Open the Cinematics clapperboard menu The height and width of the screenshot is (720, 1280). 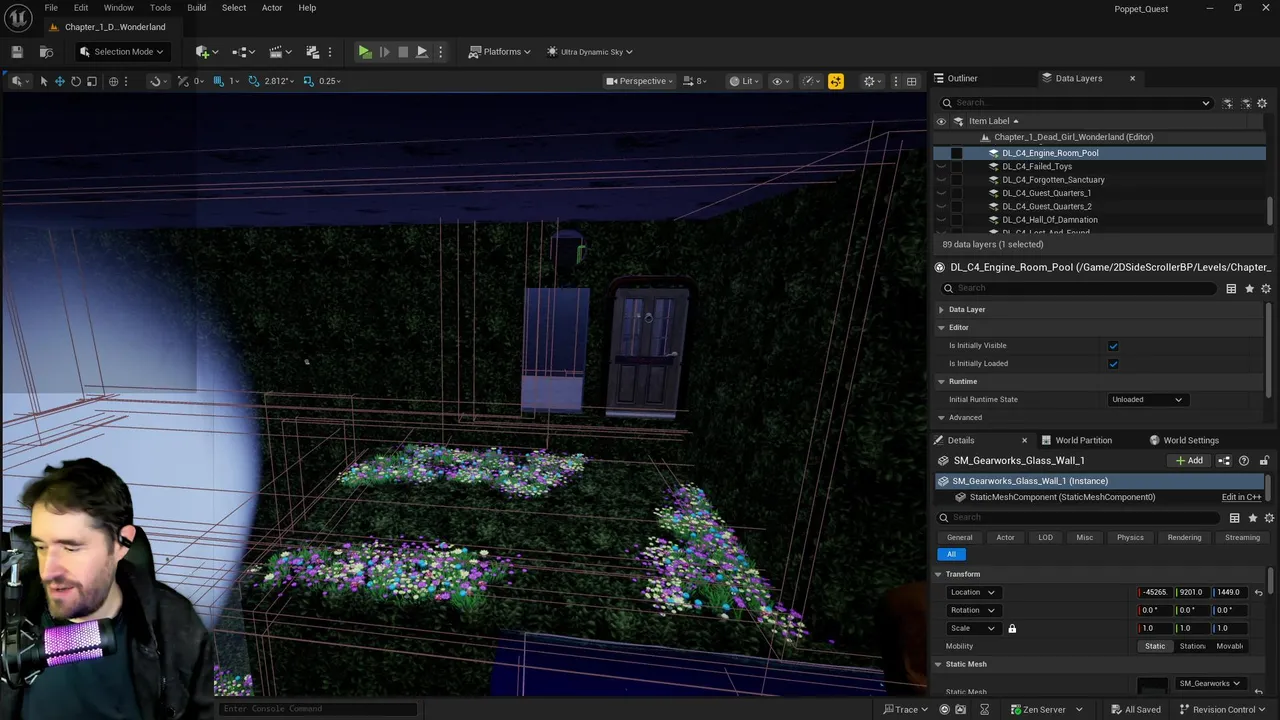coord(280,52)
